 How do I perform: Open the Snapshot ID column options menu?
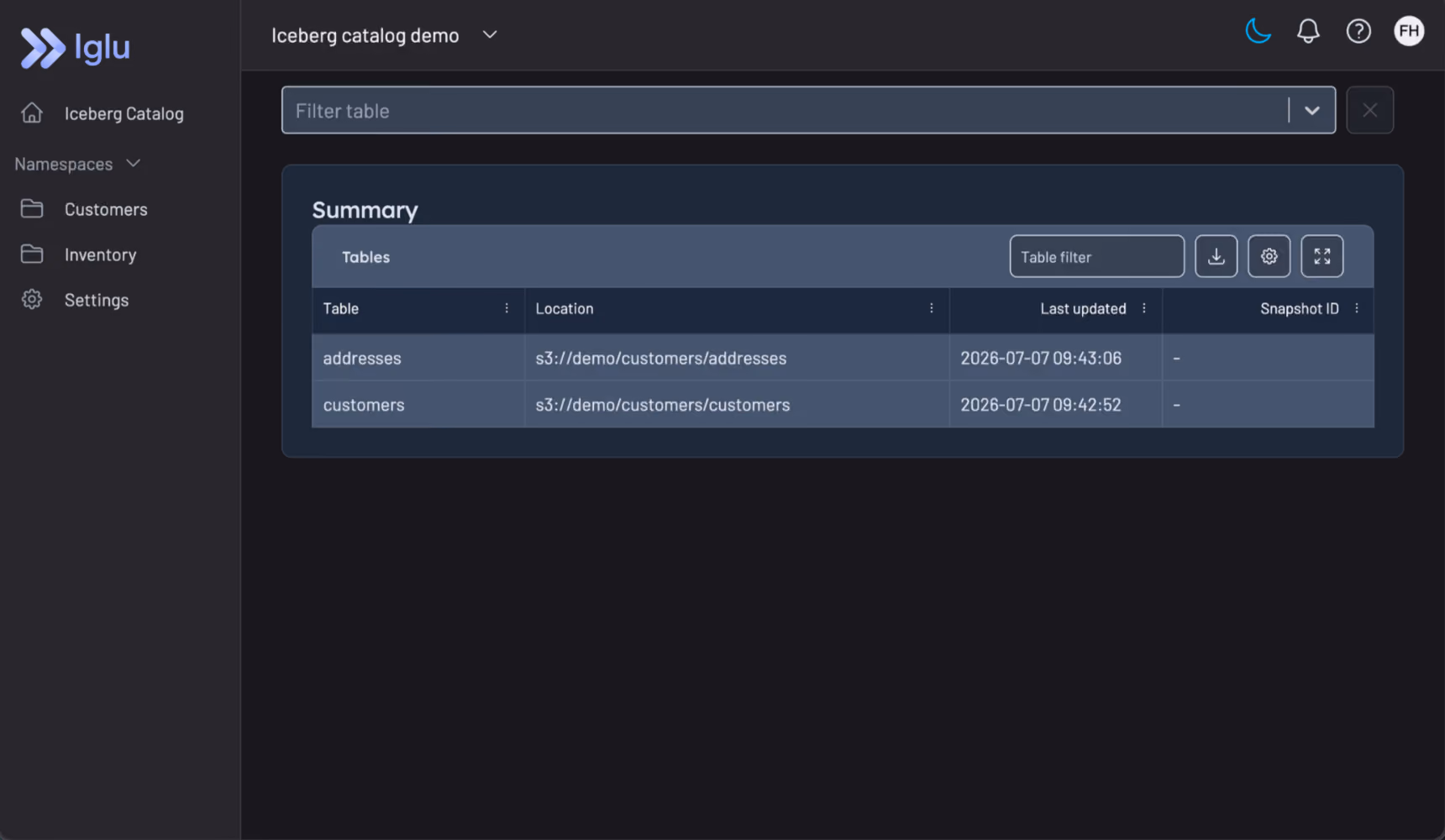click(x=1356, y=308)
